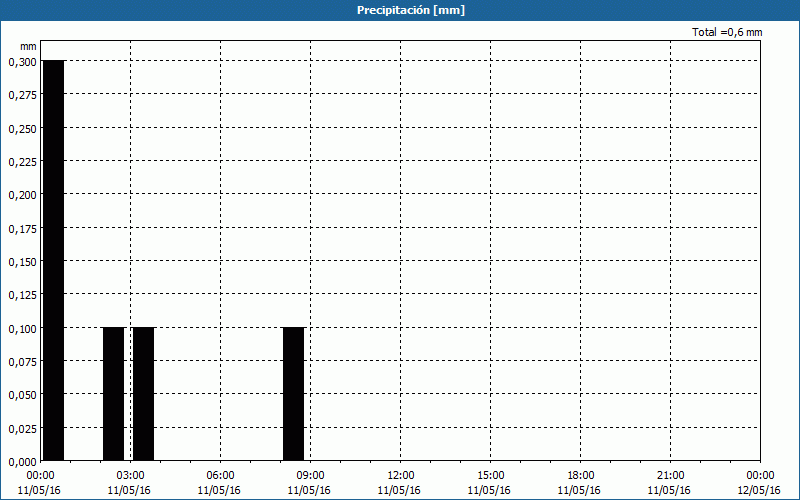Click the 15:00 x-axis time label
Image resolution: width=800 pixels, height=500 pixels.
pos(490,476)
